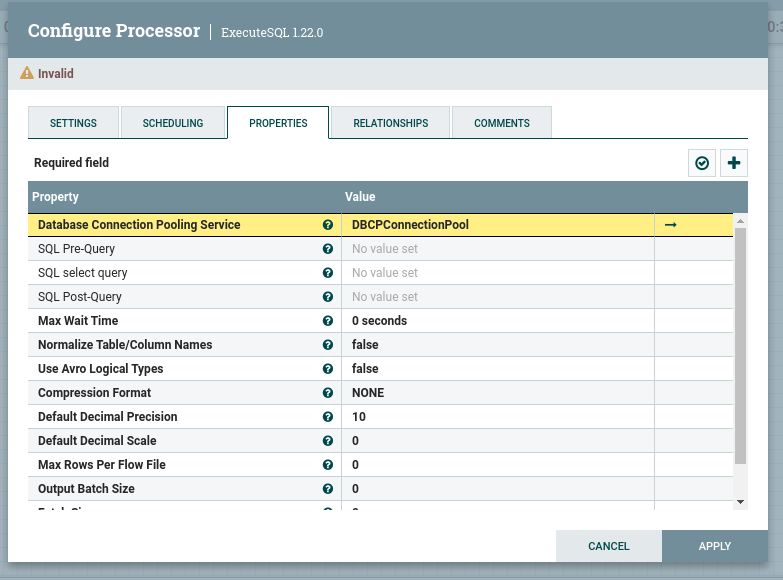Click the properties table vertical scrollbar

(x=740, y=345)
